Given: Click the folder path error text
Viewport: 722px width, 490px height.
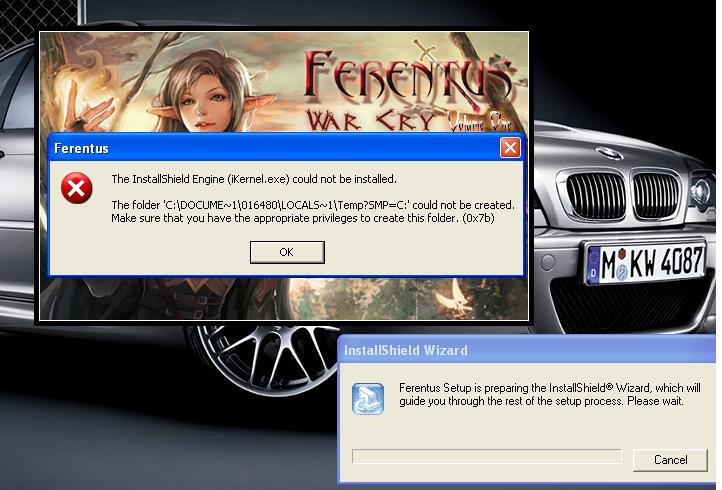Looking at the screenshot, I should (x=312, y=204).
